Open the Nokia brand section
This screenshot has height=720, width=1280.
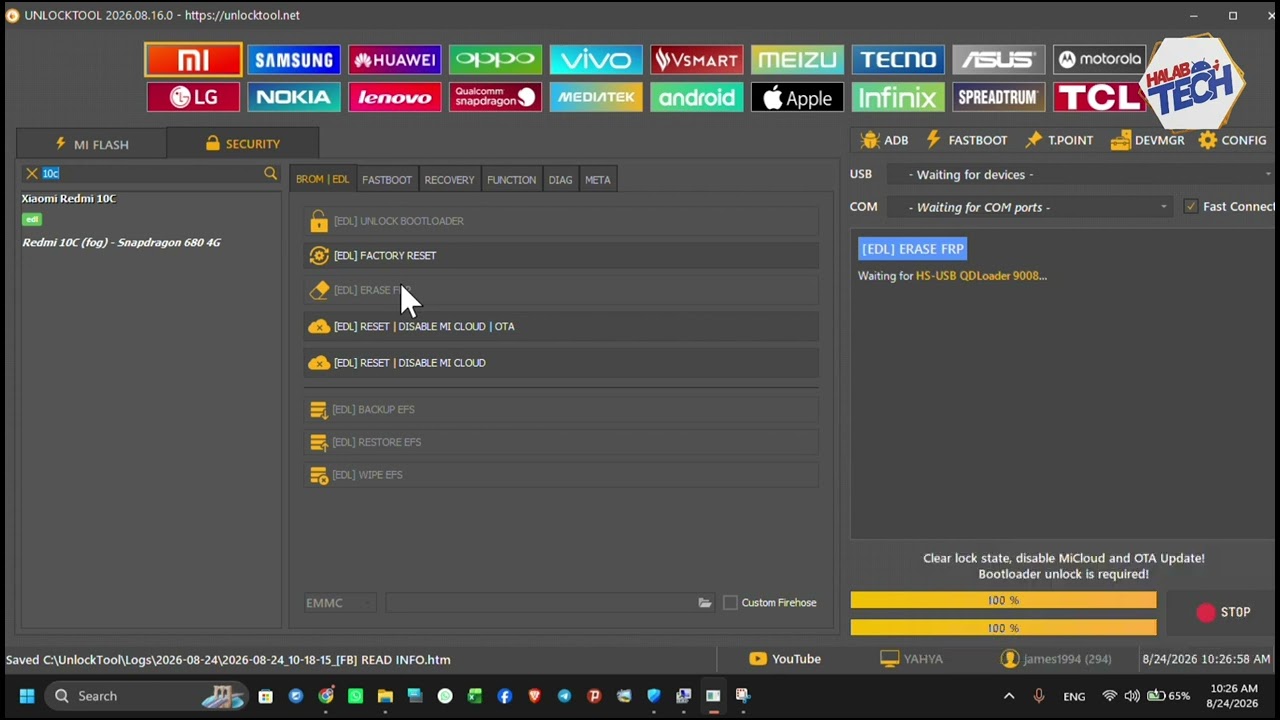coord(294,97)
